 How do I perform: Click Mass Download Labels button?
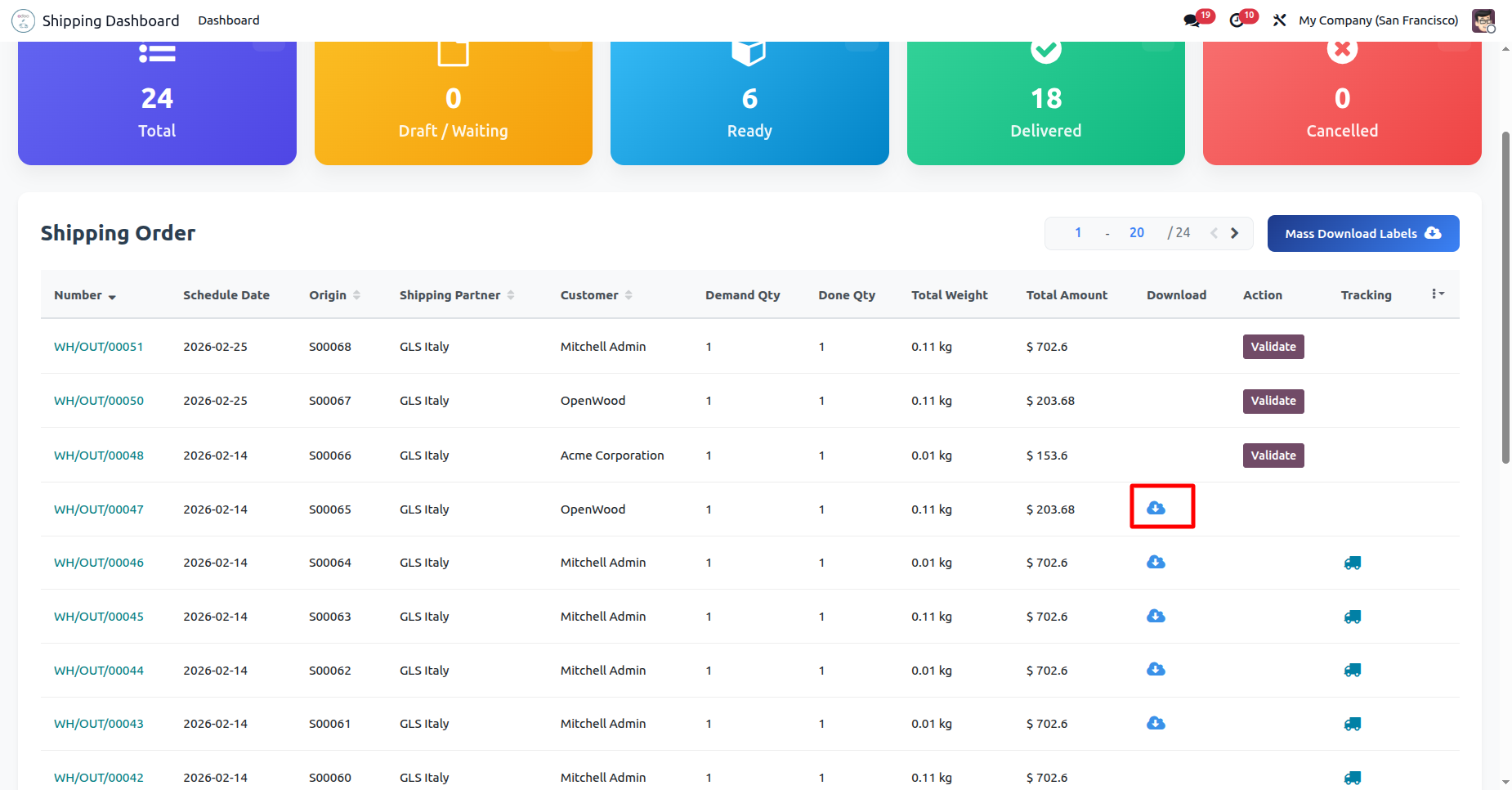point(1362,234)
